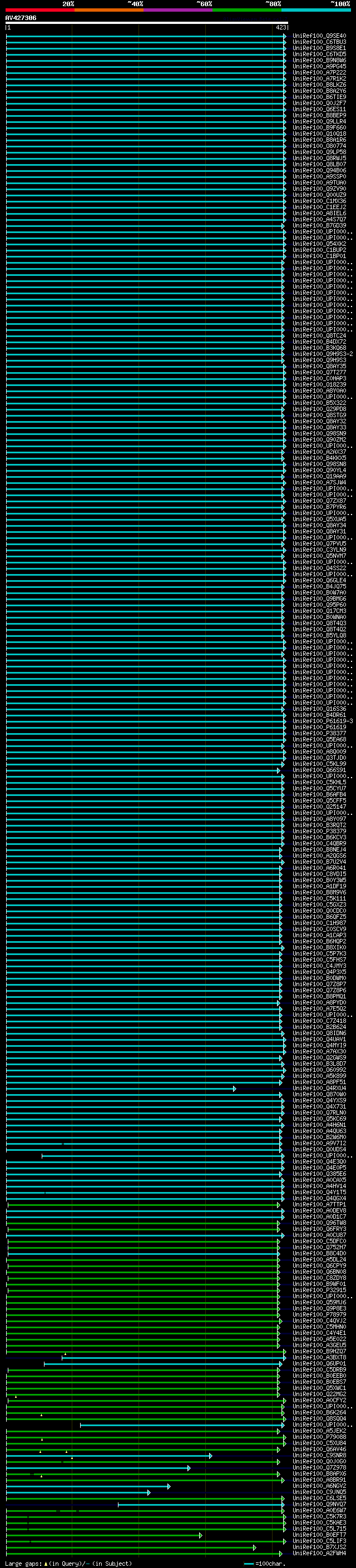Screen dimensions: 356x1568
Task: Click the red 20% identity legend segment
Action: point(40,10)
